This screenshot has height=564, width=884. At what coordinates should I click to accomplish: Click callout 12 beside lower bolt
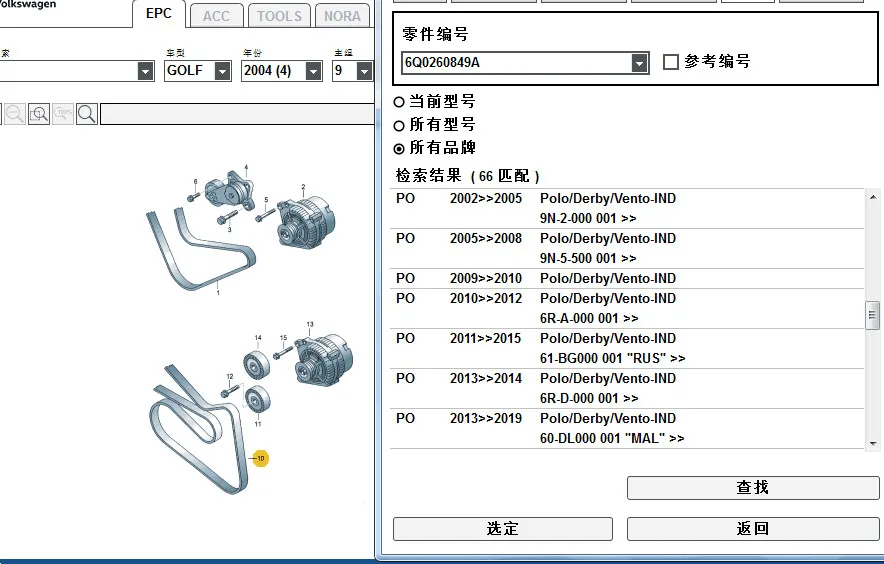click(x=229, y=376)
